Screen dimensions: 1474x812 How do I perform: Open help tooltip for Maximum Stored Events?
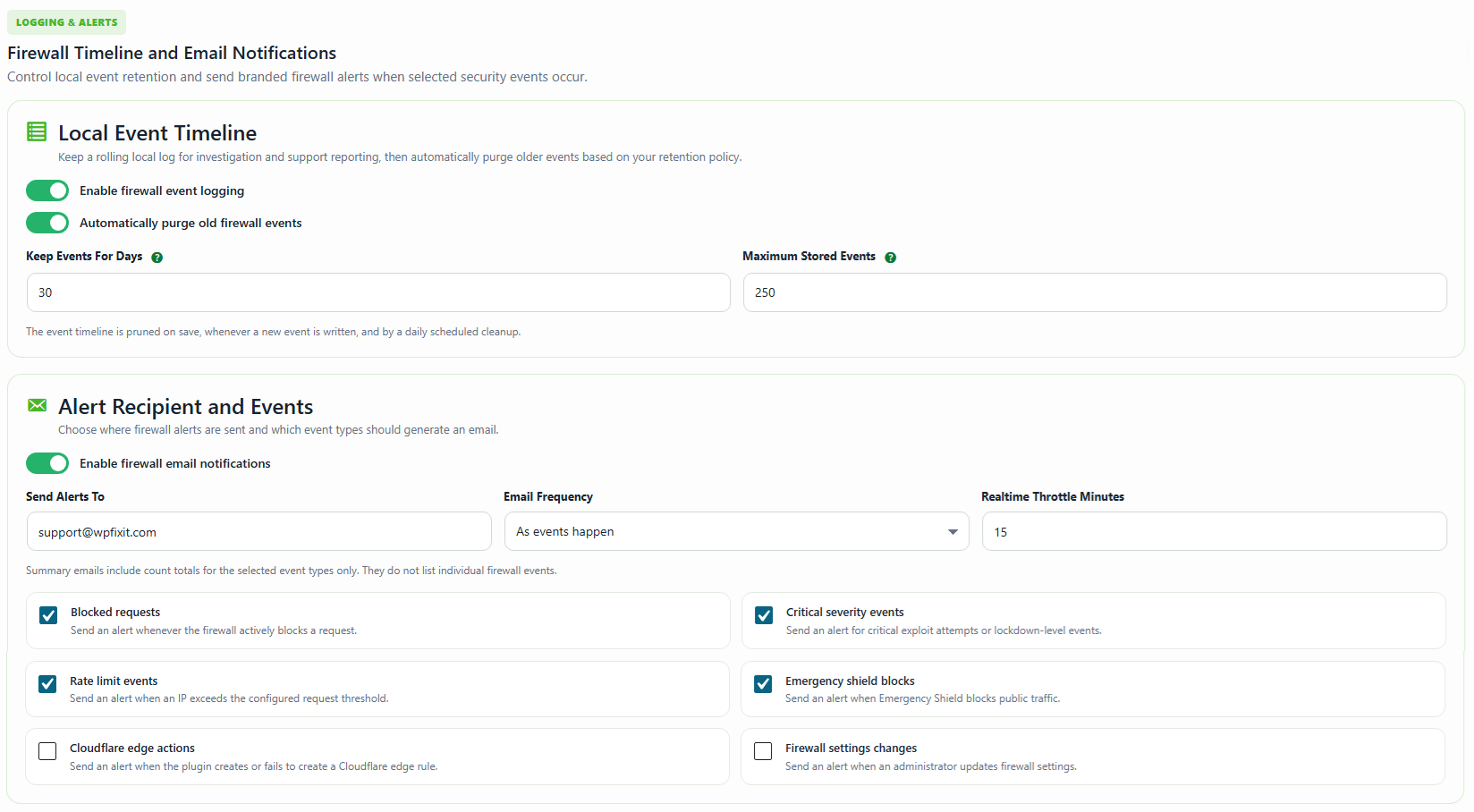(891, 258)
